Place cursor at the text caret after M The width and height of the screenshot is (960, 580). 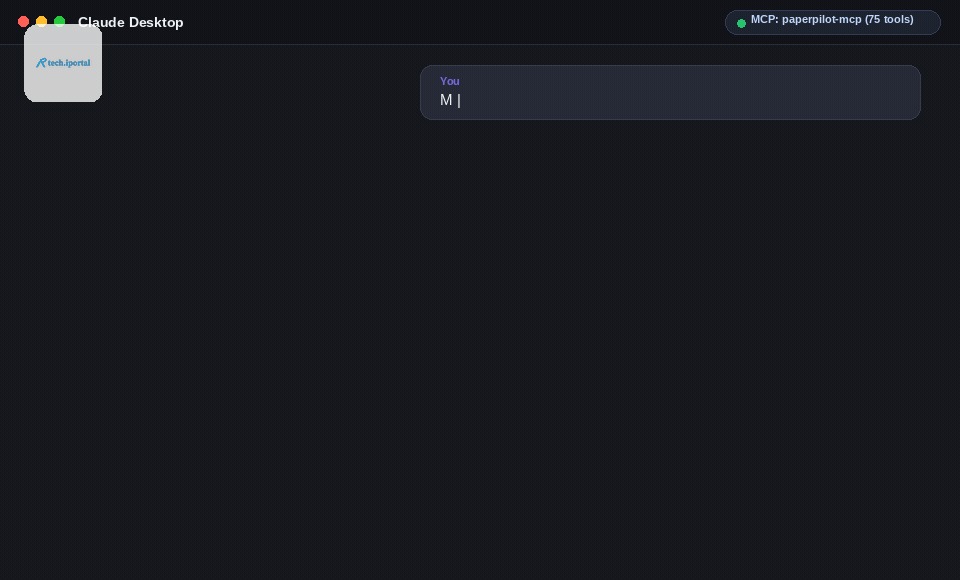(x=459, y=100)
